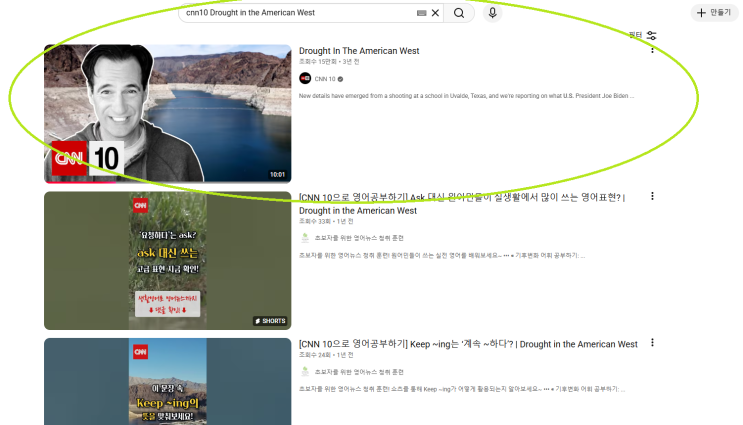Click the red watch-progress bar under CNN thumbnail
The width and height of the screenshot is (743, 425).
click(80, 182)
